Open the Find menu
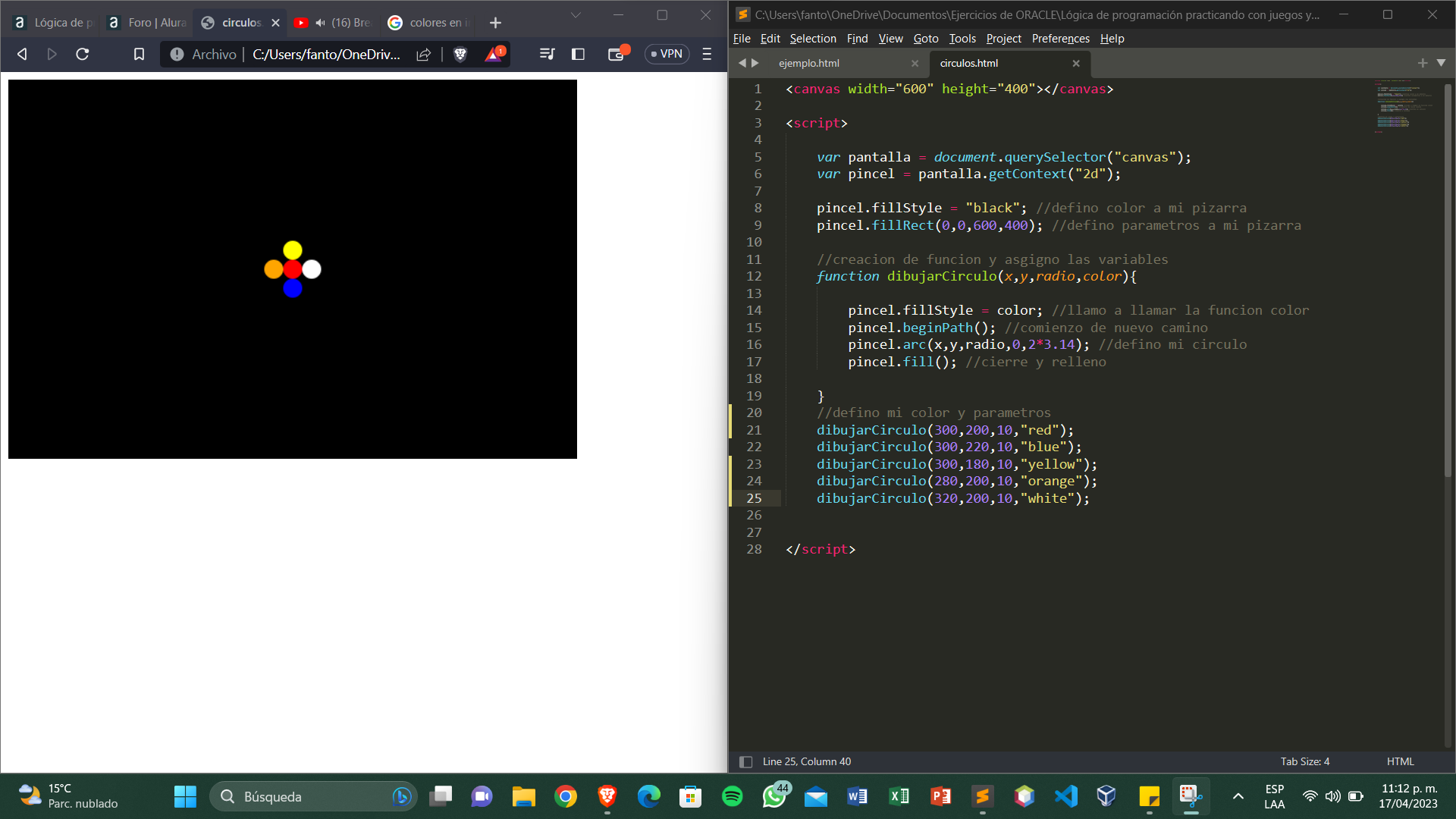This screenshot has height=819, width=1456. pos(857,39)
